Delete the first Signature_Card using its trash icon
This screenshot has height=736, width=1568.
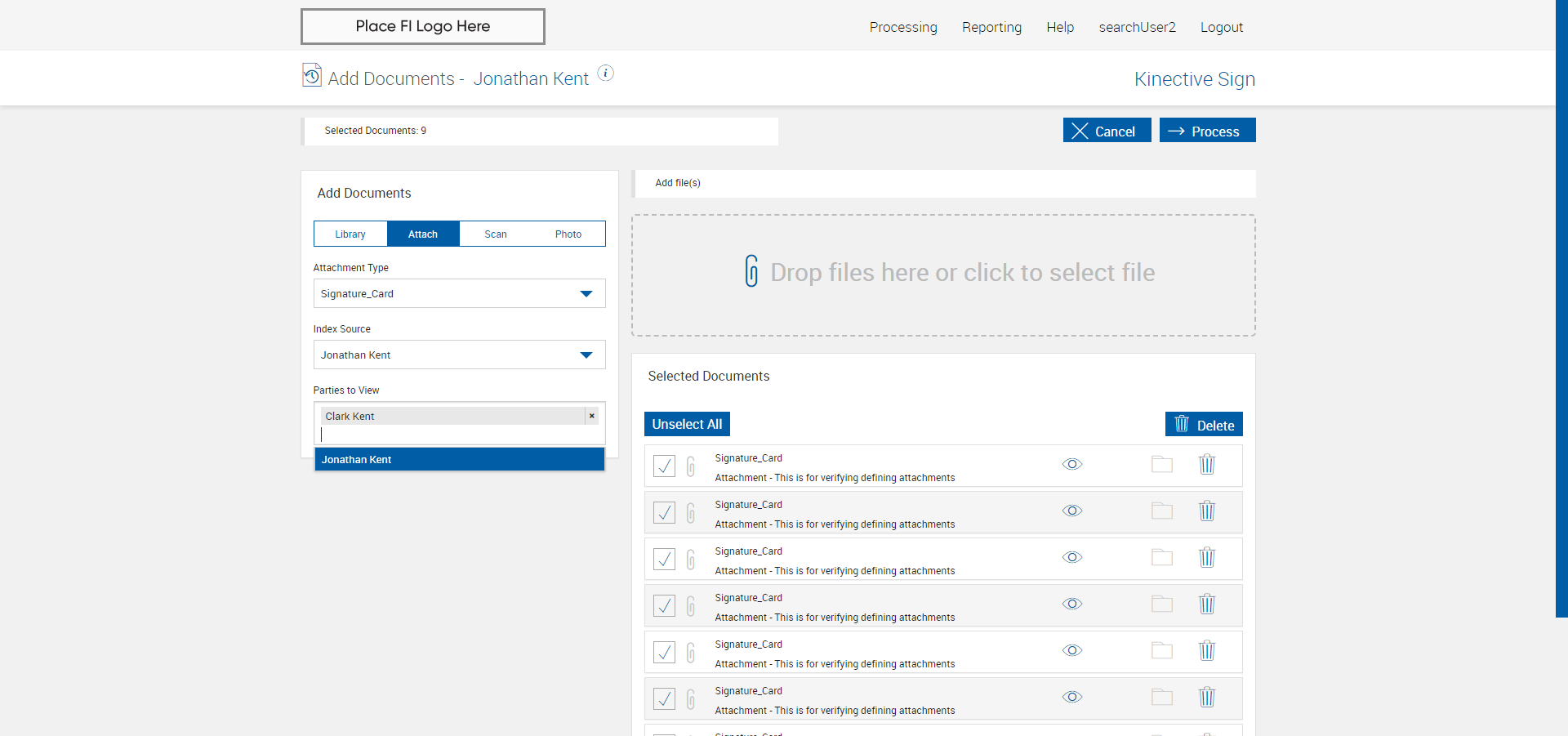[1206, 465]
